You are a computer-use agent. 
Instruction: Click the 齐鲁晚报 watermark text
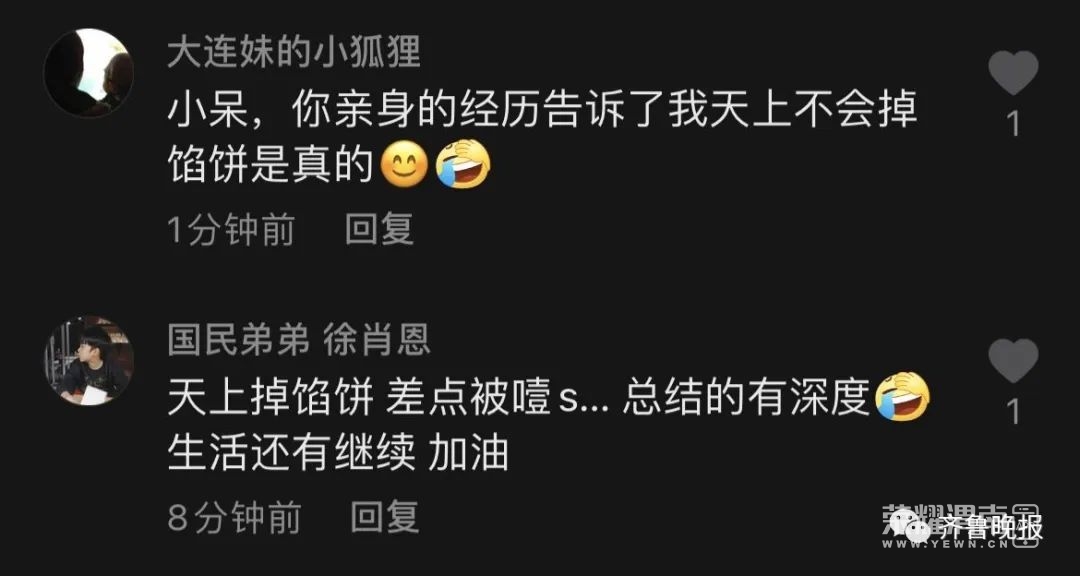click(x=992, y=528)
